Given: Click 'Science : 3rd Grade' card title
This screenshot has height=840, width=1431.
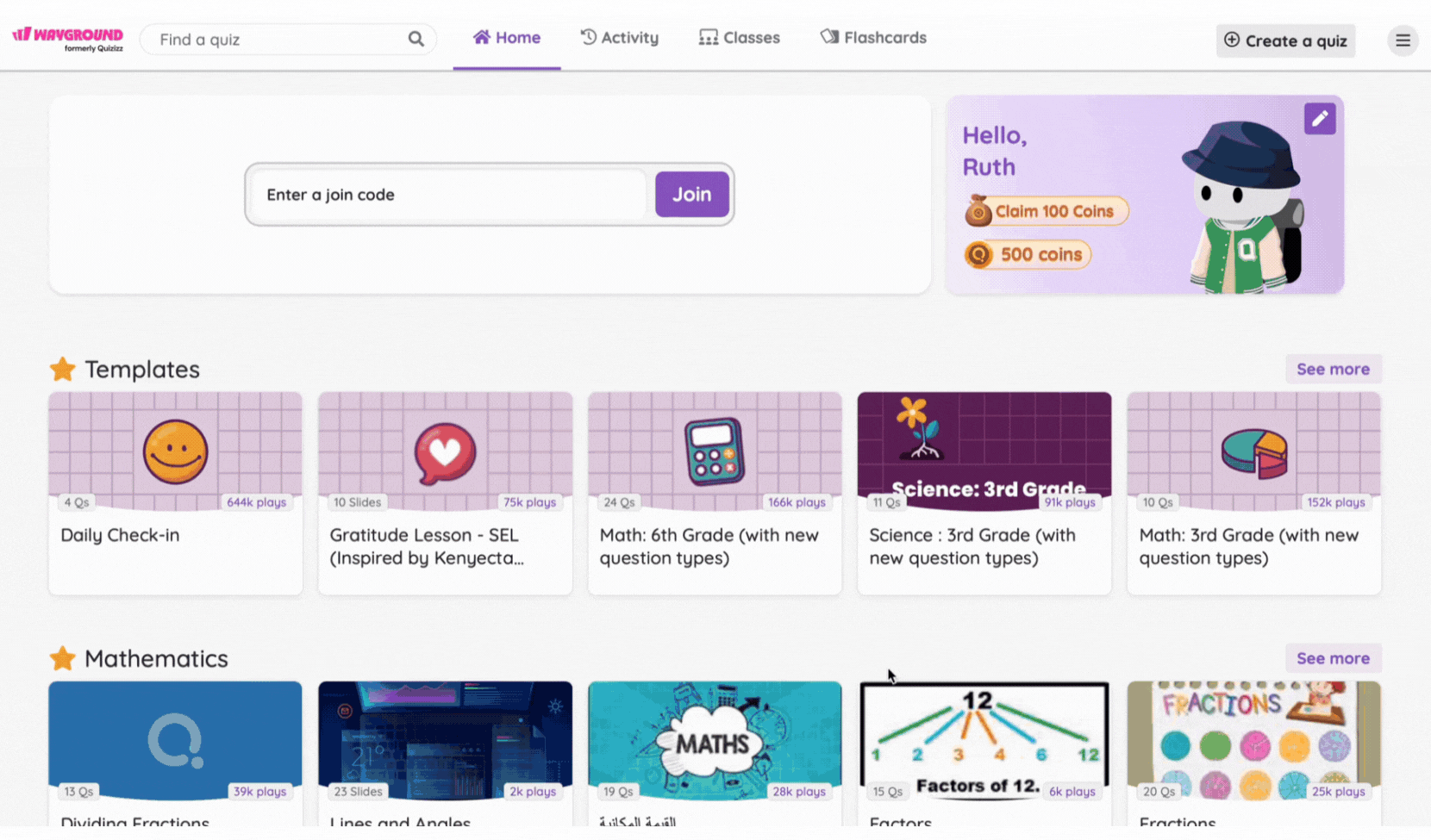Looking at the screenshot, I should click(972, 546).
